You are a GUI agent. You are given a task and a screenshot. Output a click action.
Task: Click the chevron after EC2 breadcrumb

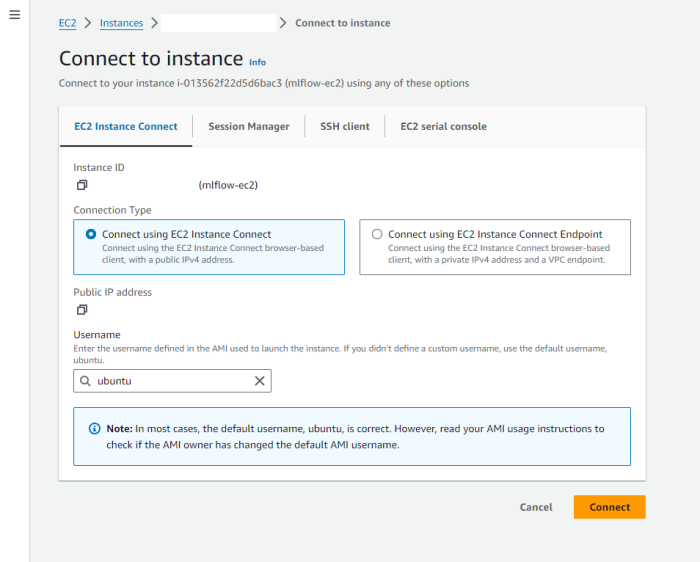point(88,23)
